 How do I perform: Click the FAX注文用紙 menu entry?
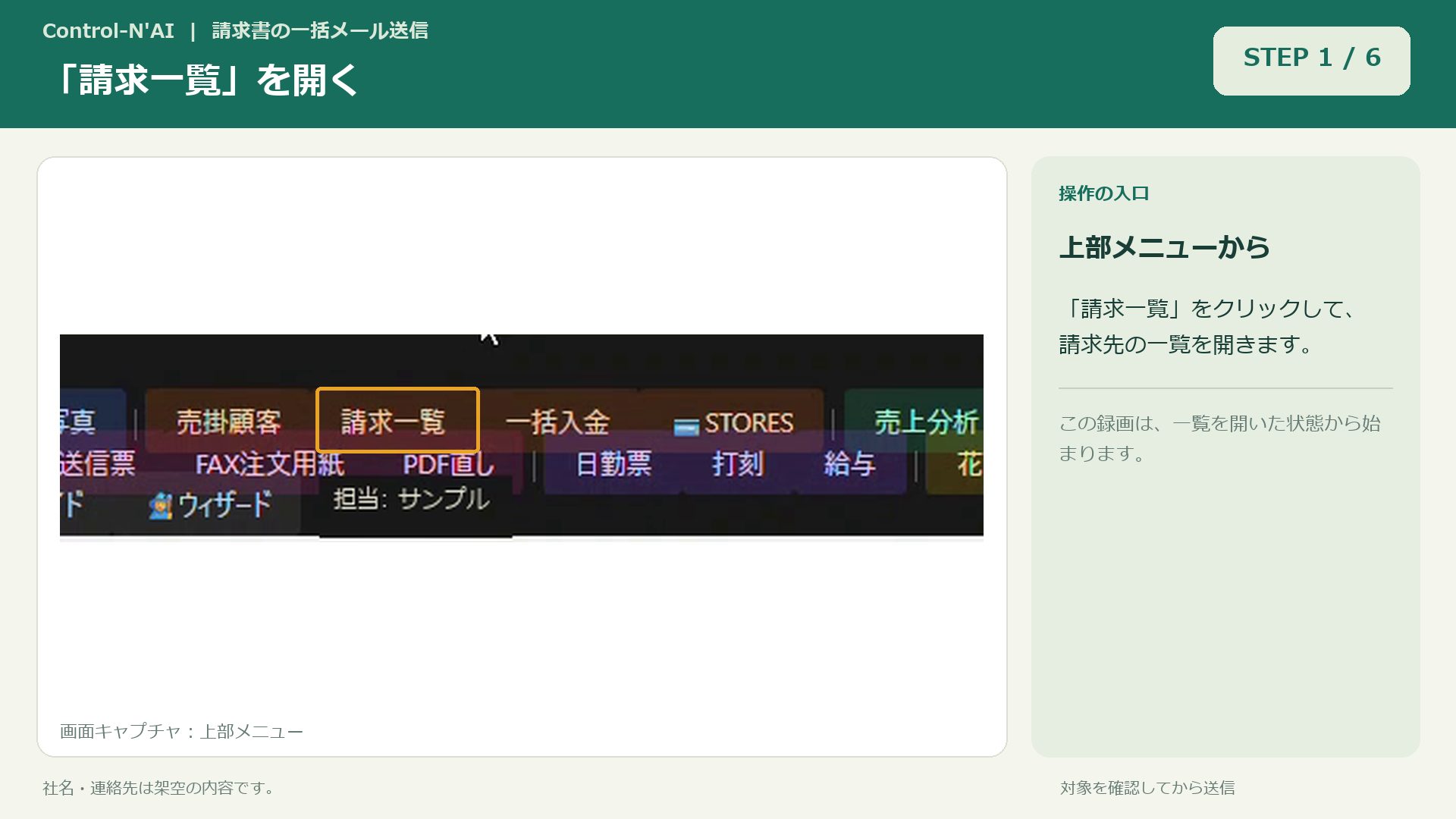pos(270,463)
